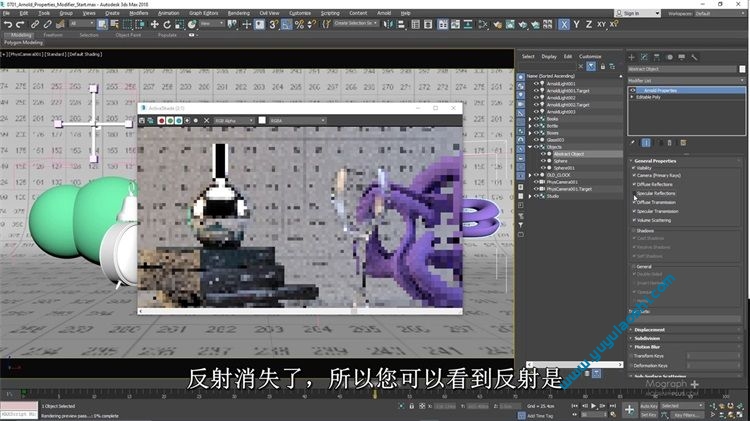Stop render X in ActiveShade toolbar
This screenshot has width=750, height=421.
tap(207, 121)
